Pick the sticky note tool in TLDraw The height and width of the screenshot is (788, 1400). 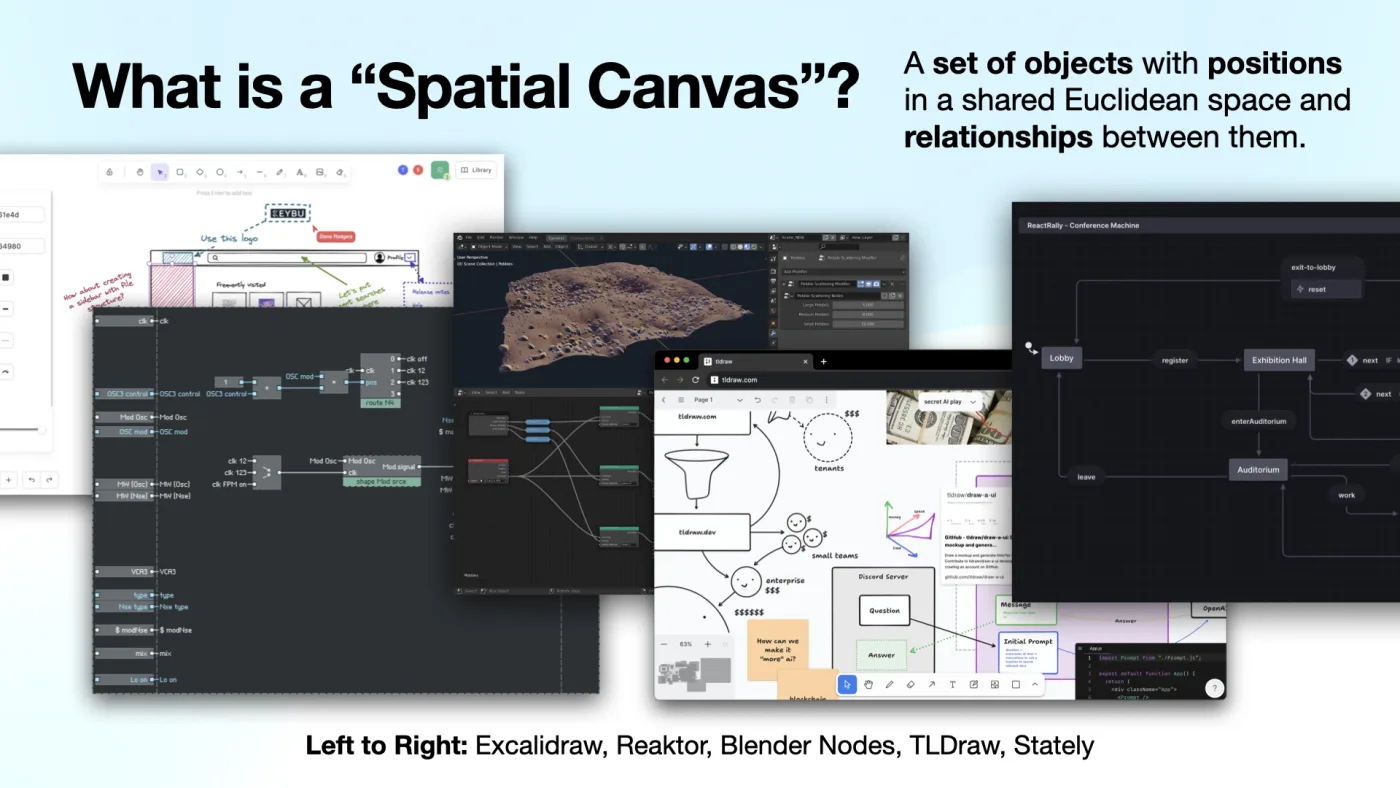point(973,685)
